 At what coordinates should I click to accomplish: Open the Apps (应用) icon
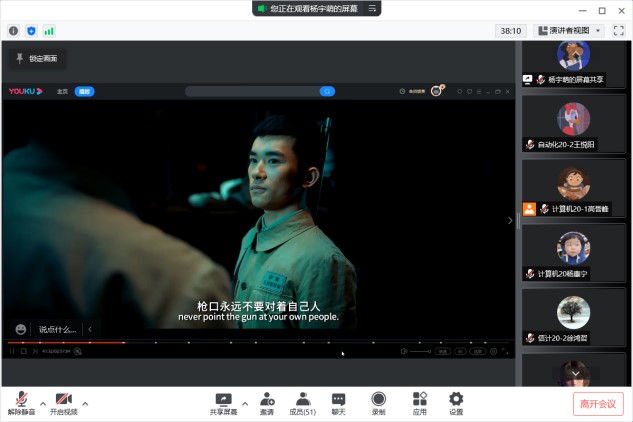[x=420, y=403]
